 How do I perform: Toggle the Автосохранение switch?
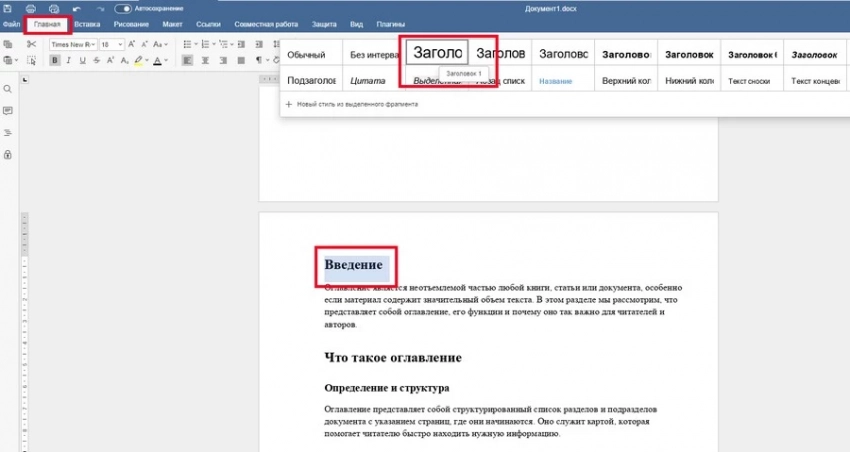[x=123, y=9]
